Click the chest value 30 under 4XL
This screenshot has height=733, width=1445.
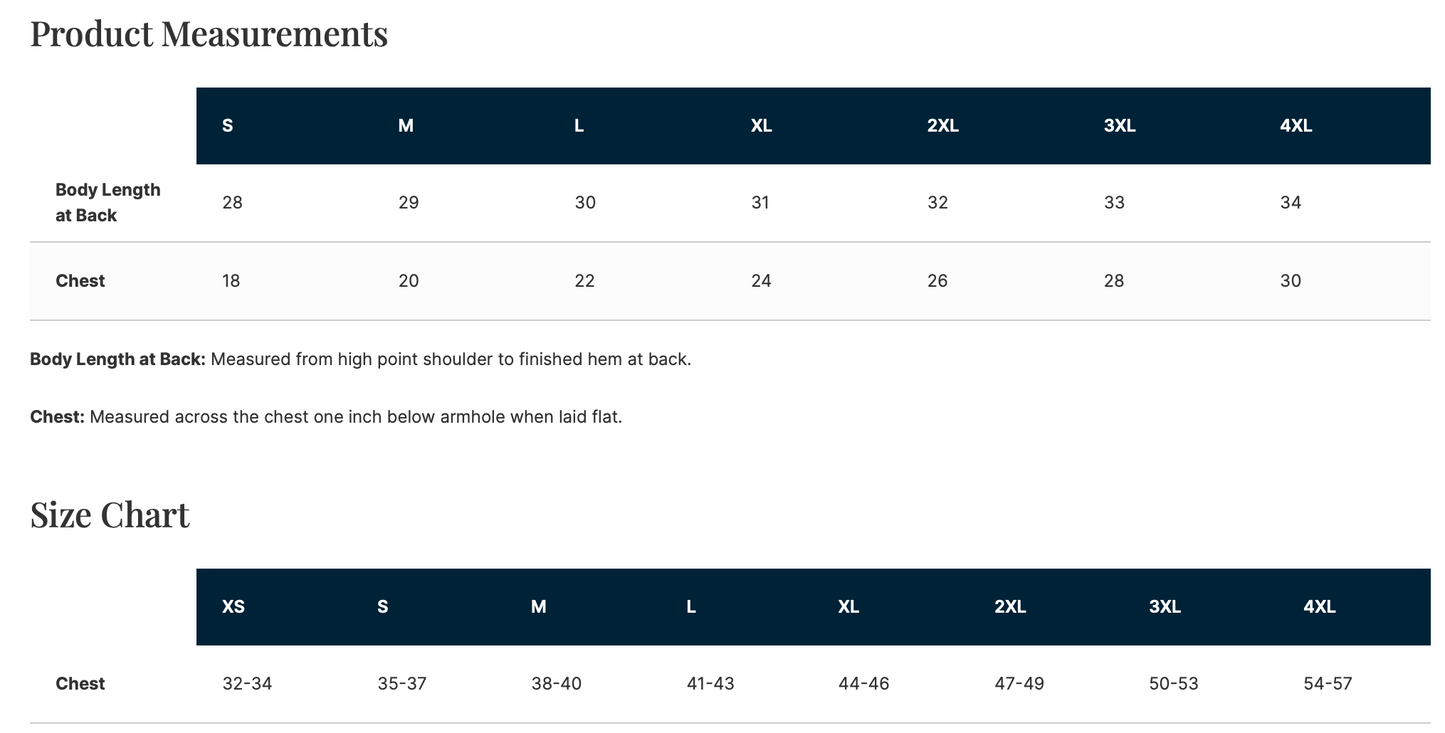1291,281
